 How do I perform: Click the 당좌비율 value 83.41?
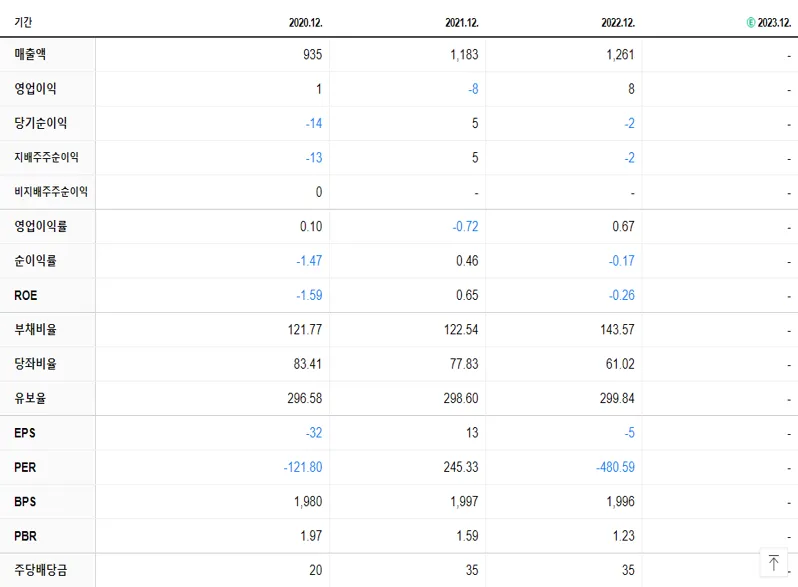click(307, 364)
